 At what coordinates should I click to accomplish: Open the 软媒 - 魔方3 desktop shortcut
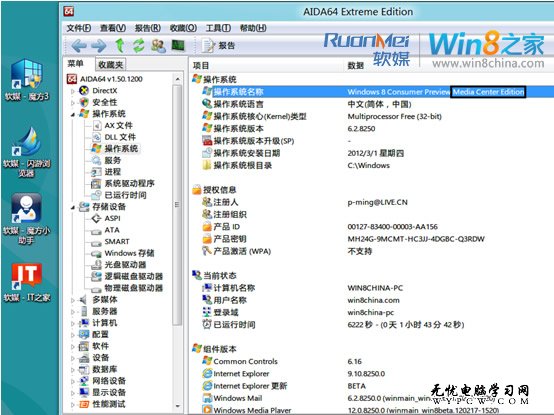click(x=26, y=80)
